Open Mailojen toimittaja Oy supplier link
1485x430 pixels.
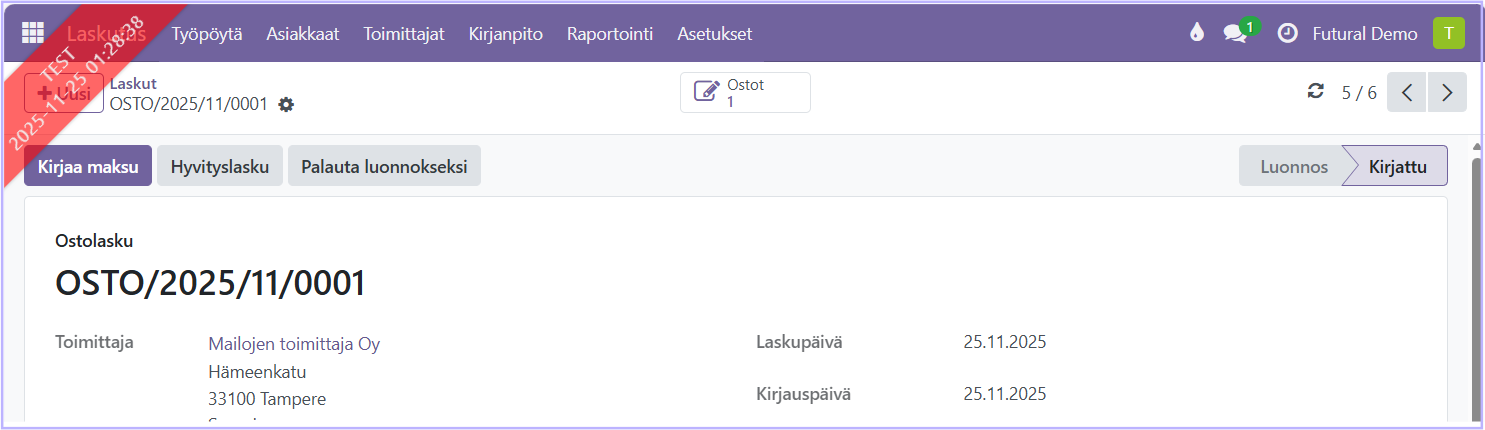pyautogui.click(x=294, y=344)
